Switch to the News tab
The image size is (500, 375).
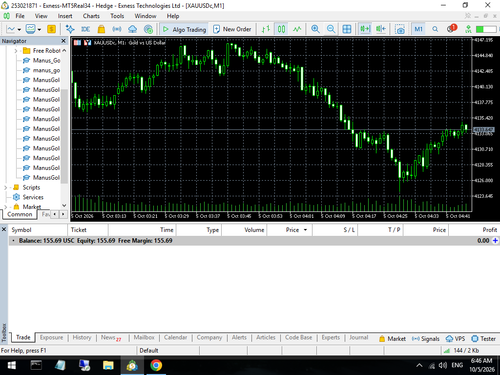pyautogui.click(x=111, y=337)
